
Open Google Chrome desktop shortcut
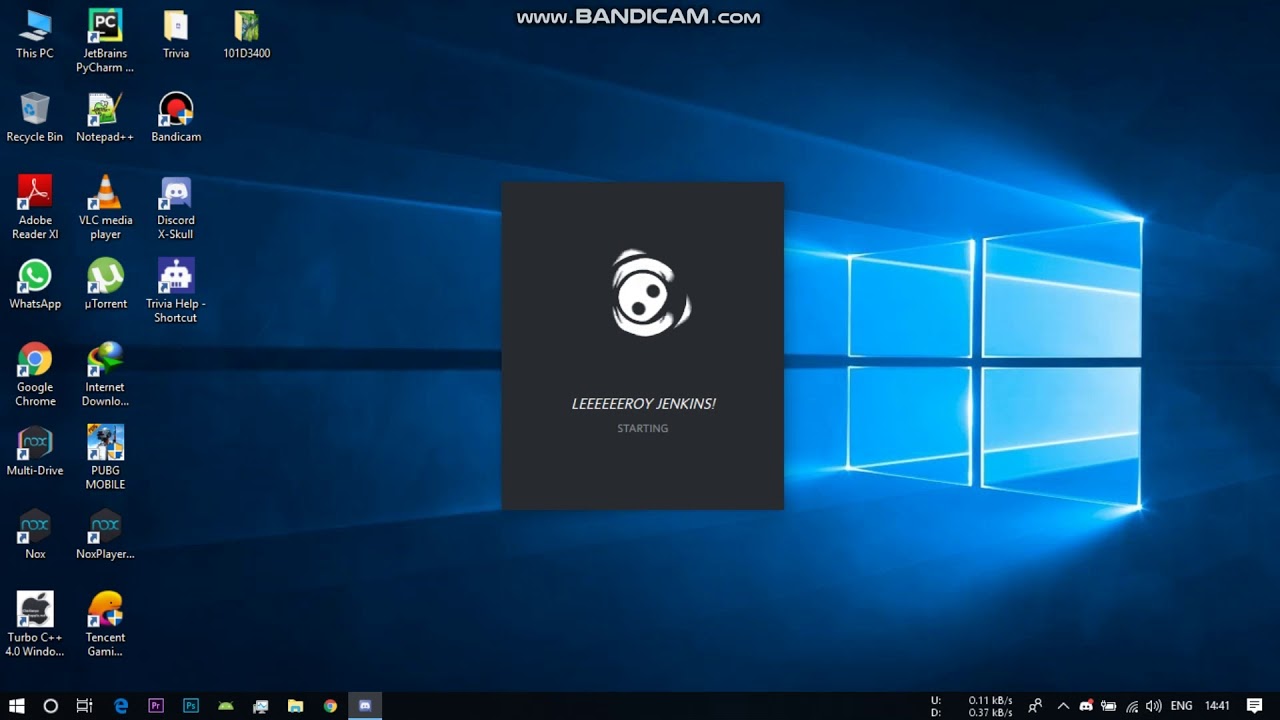[x=35, y=374]
